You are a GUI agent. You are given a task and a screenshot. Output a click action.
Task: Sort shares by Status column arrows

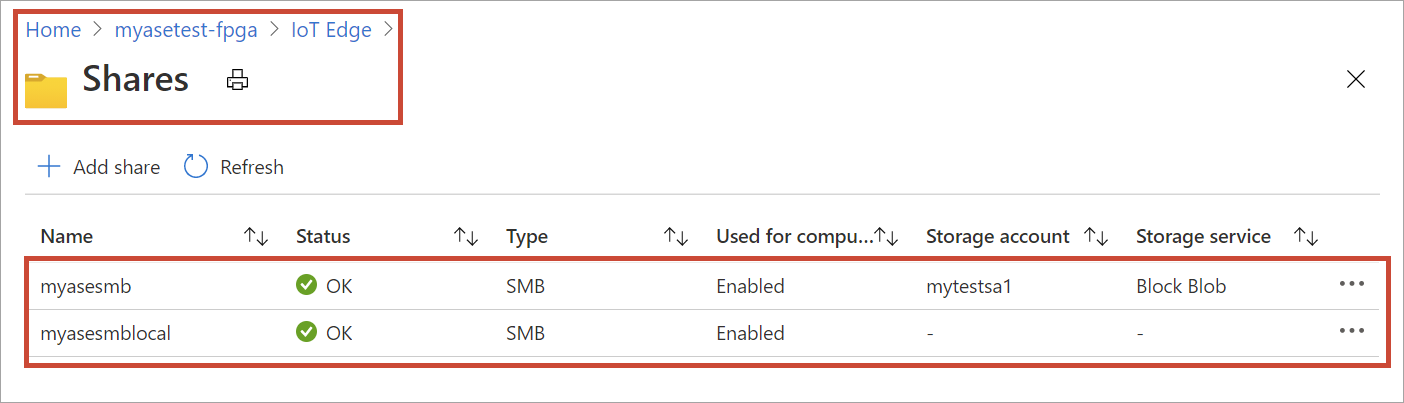click(x=466, y=237)
